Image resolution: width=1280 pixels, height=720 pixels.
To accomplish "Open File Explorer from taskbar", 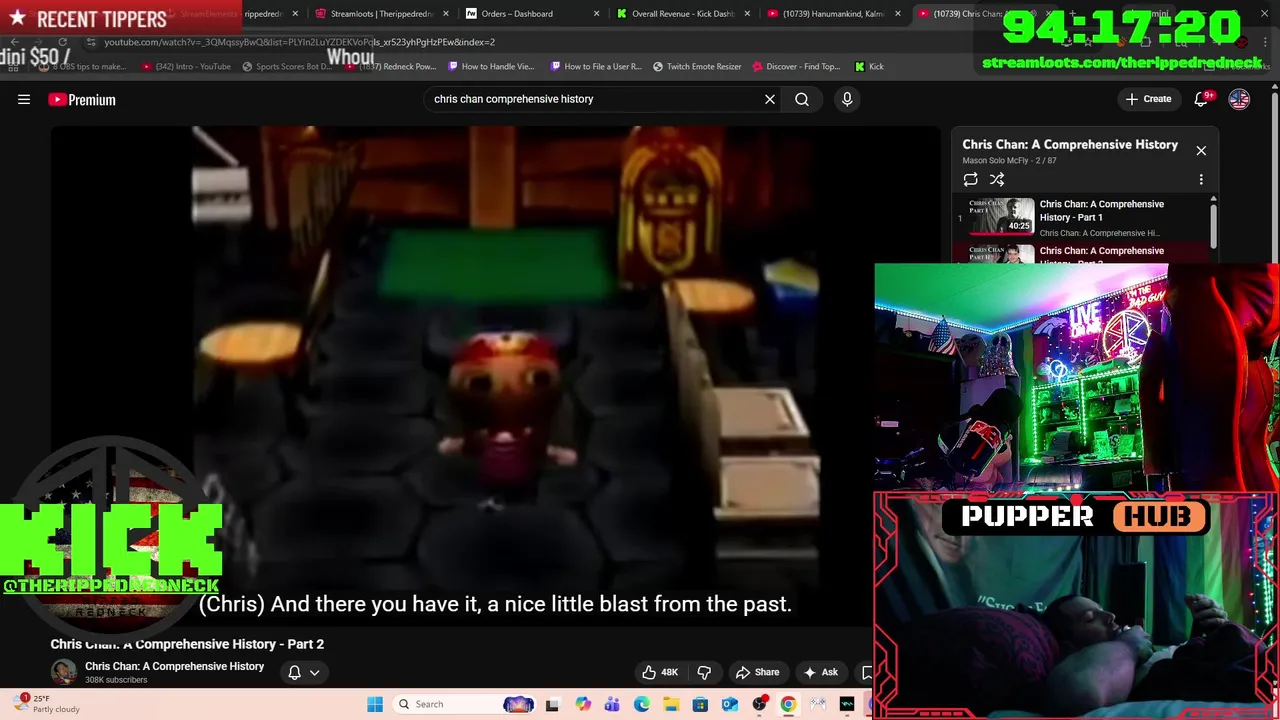I will tap(671, 704).
